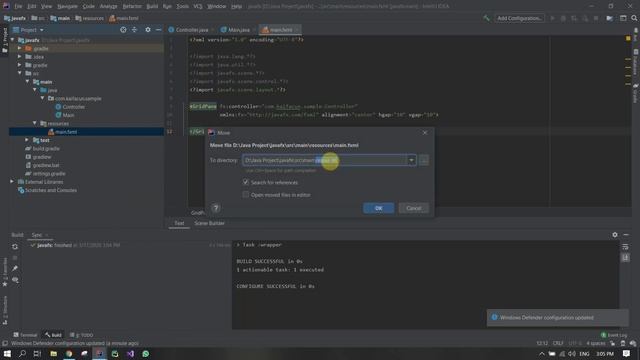Screen dimensions: 640x360
Task: Click the eye view-options icon in Build panel
Action: [15, 280]
